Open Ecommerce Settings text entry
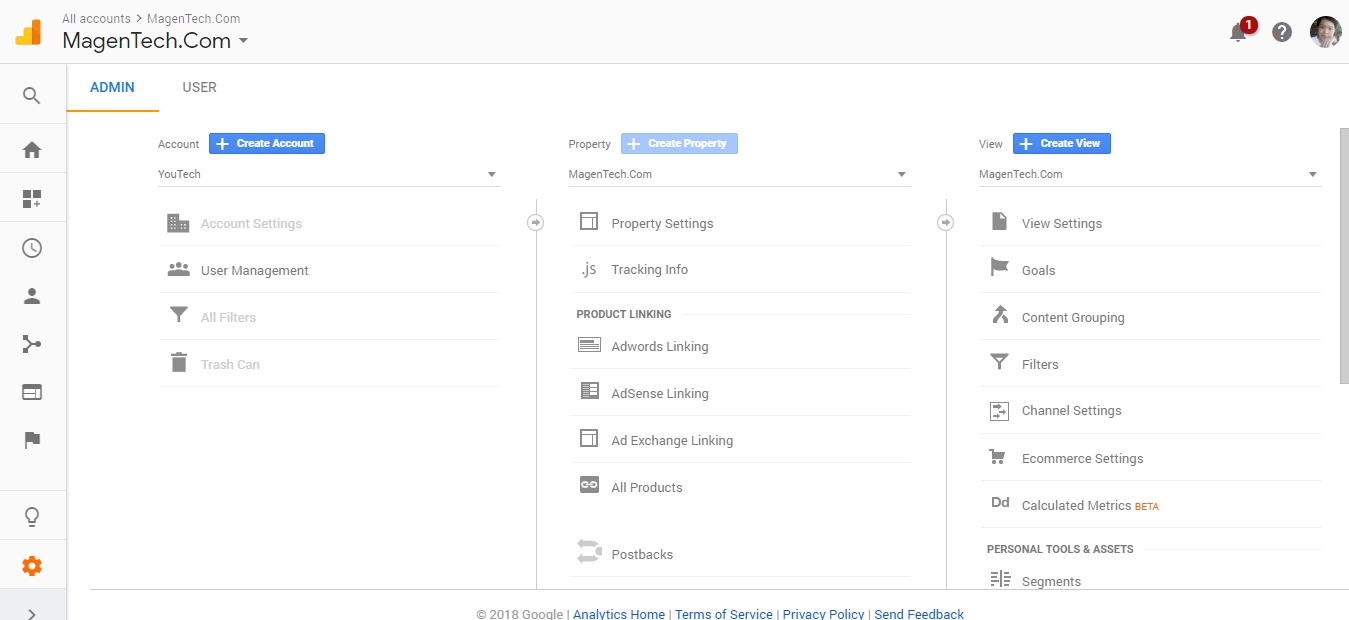 point(1082,459)
